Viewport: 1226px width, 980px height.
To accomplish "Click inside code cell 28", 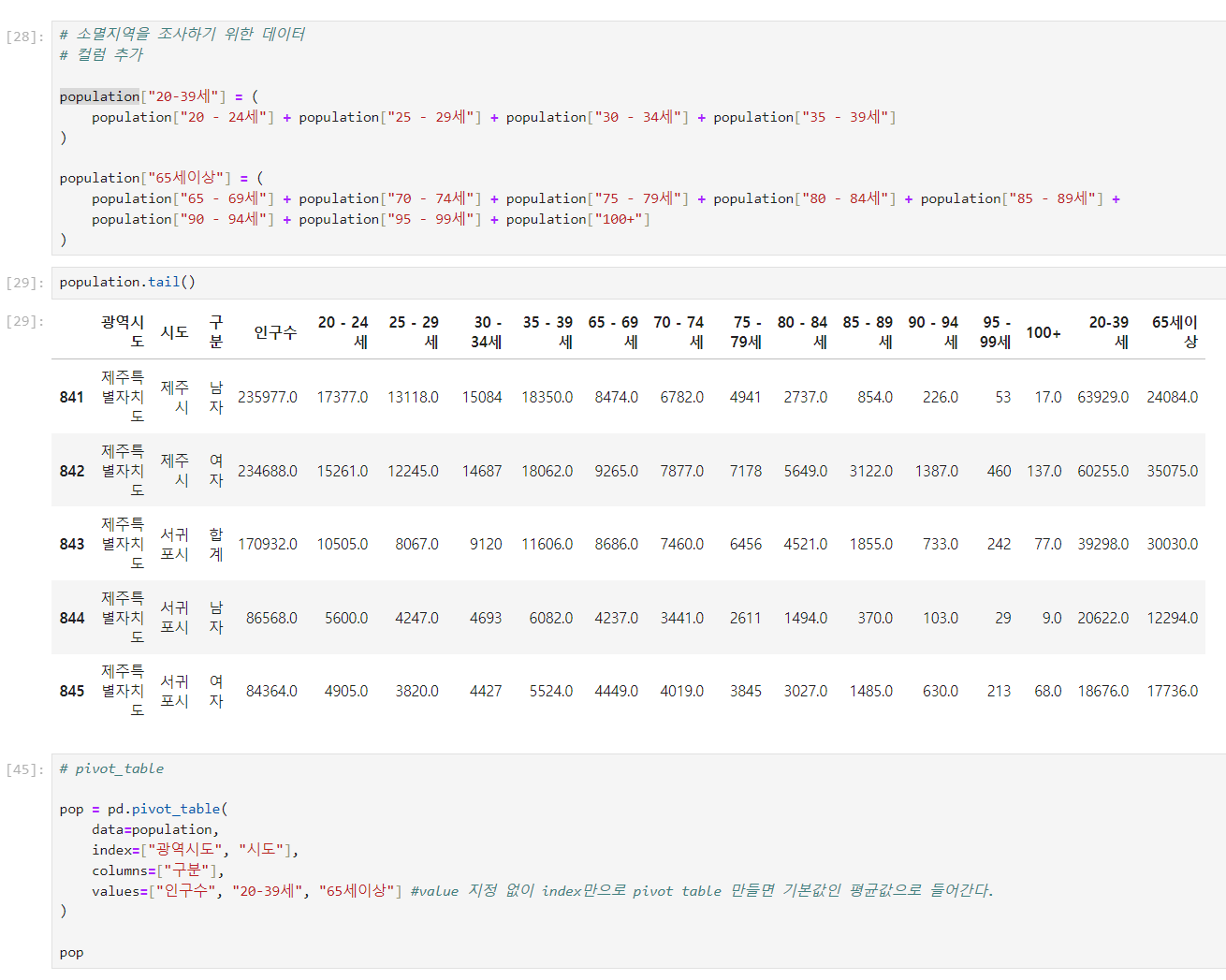I will click(638, 138).
